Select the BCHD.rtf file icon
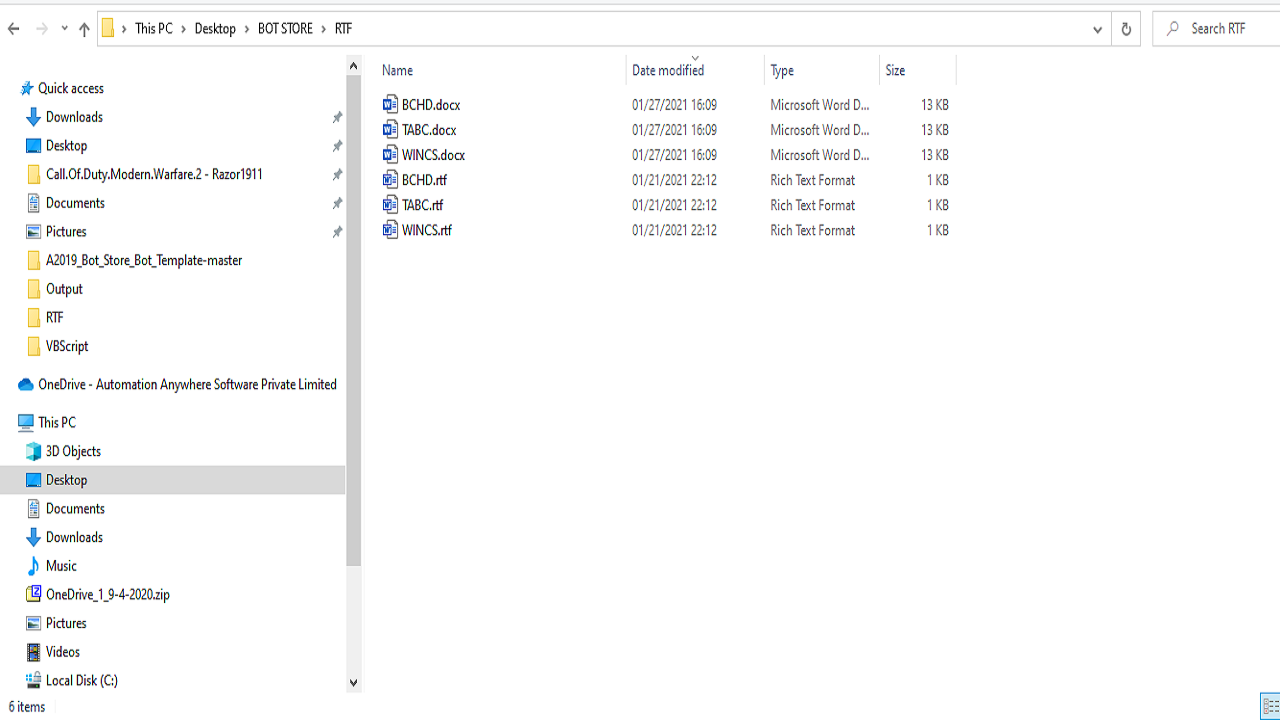The width and height of the screenshot is (1280, 720). [x=390, y=179]
